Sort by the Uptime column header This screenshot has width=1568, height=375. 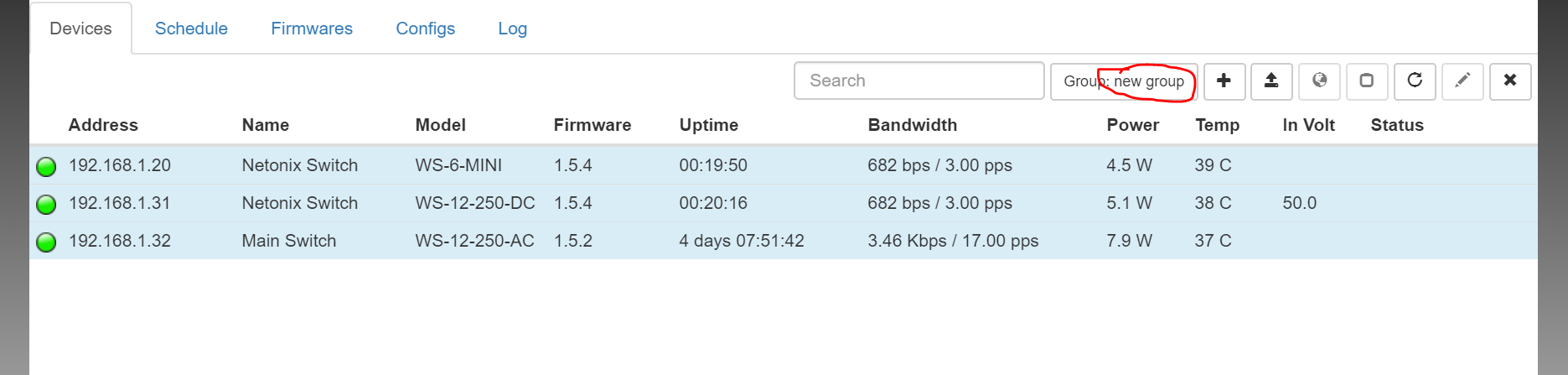click(708, 125)
